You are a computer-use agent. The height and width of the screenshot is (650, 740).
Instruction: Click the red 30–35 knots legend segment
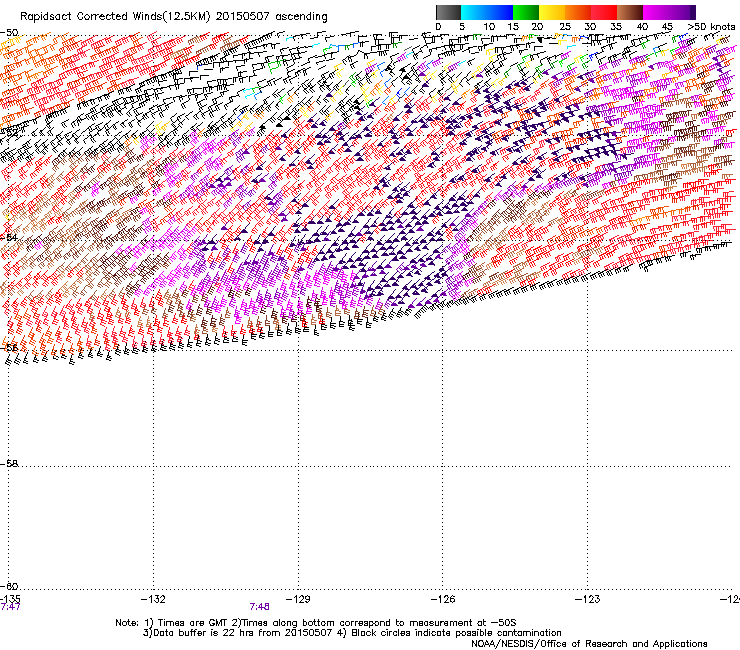[x=604, y=12]
